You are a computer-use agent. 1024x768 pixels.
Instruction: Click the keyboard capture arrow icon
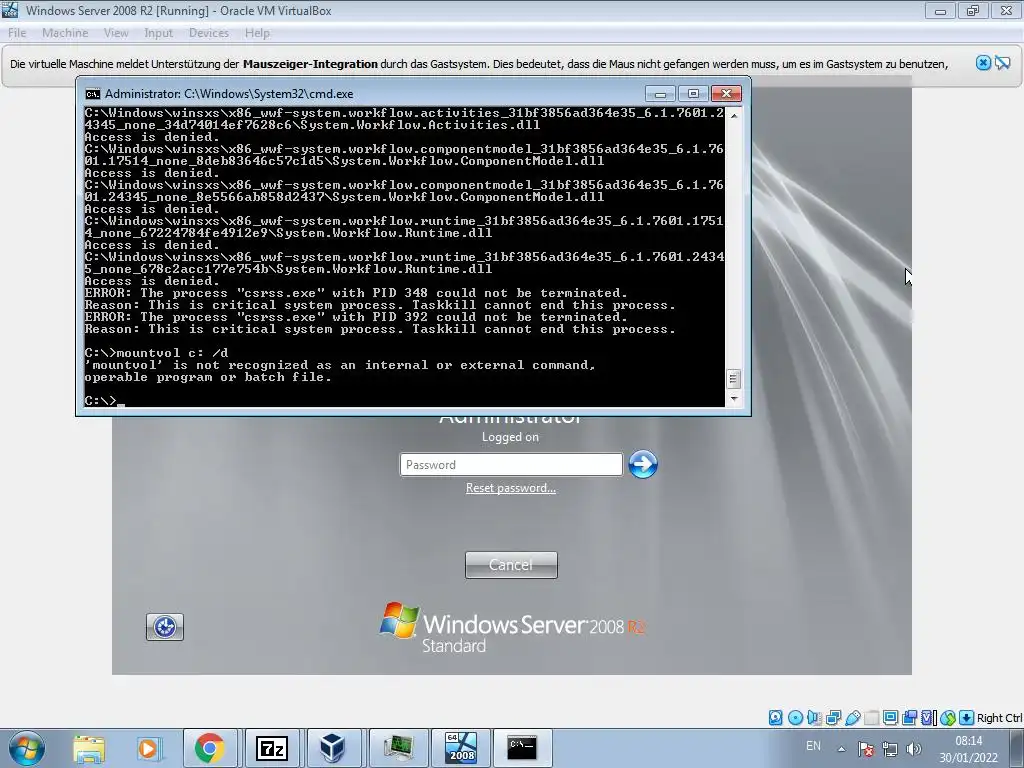pyautogui.click(x=967, y=718)
